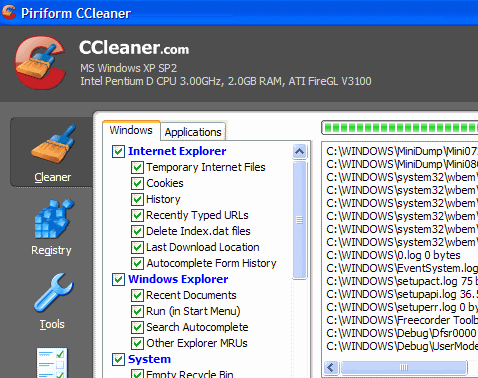Screen dimensions: 478x378
Task: Select the MiniDump\Mini08 result line
Action: pos(402,164)
